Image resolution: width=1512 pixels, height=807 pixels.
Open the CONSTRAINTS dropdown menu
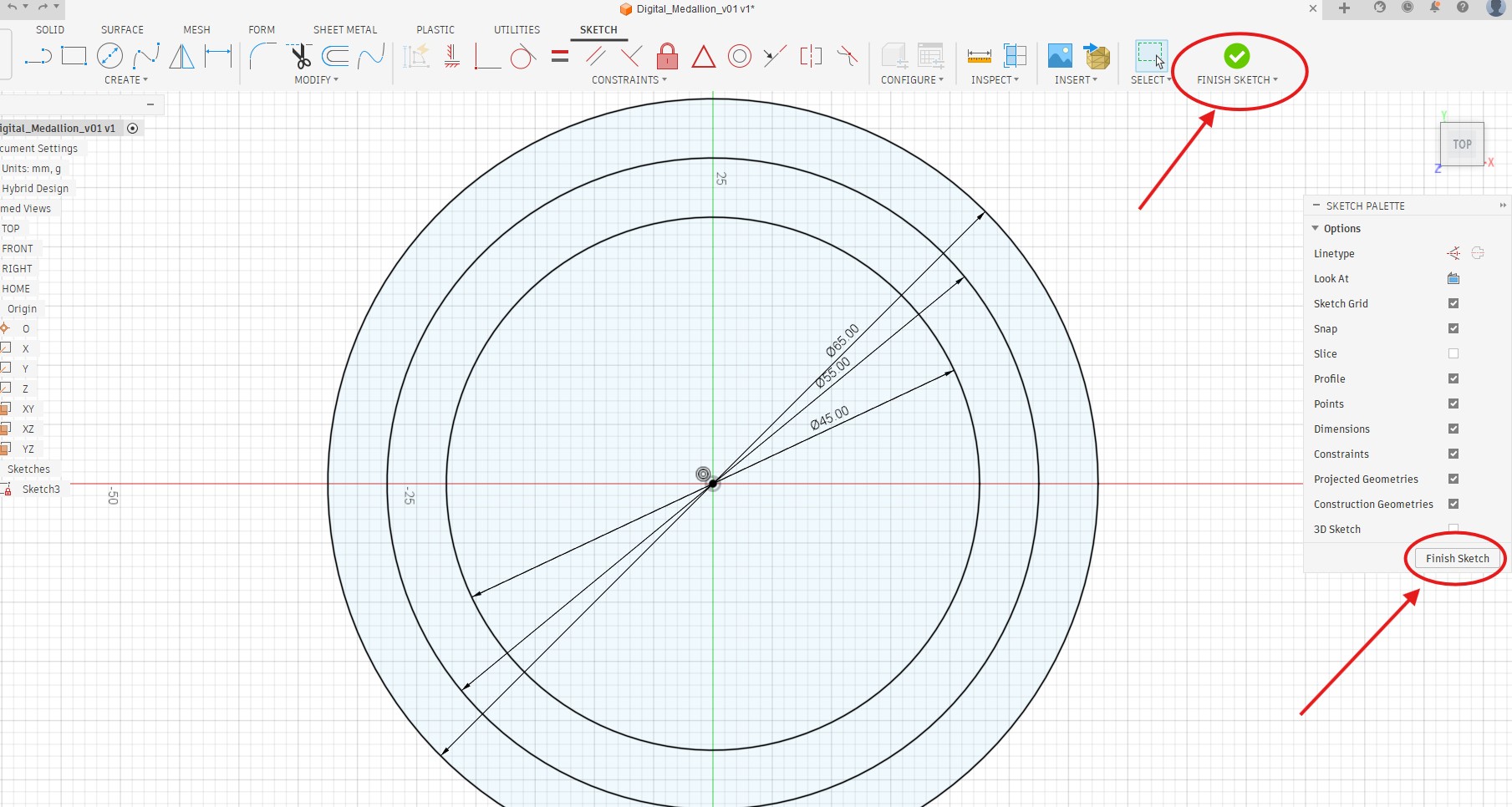(629, 80)
